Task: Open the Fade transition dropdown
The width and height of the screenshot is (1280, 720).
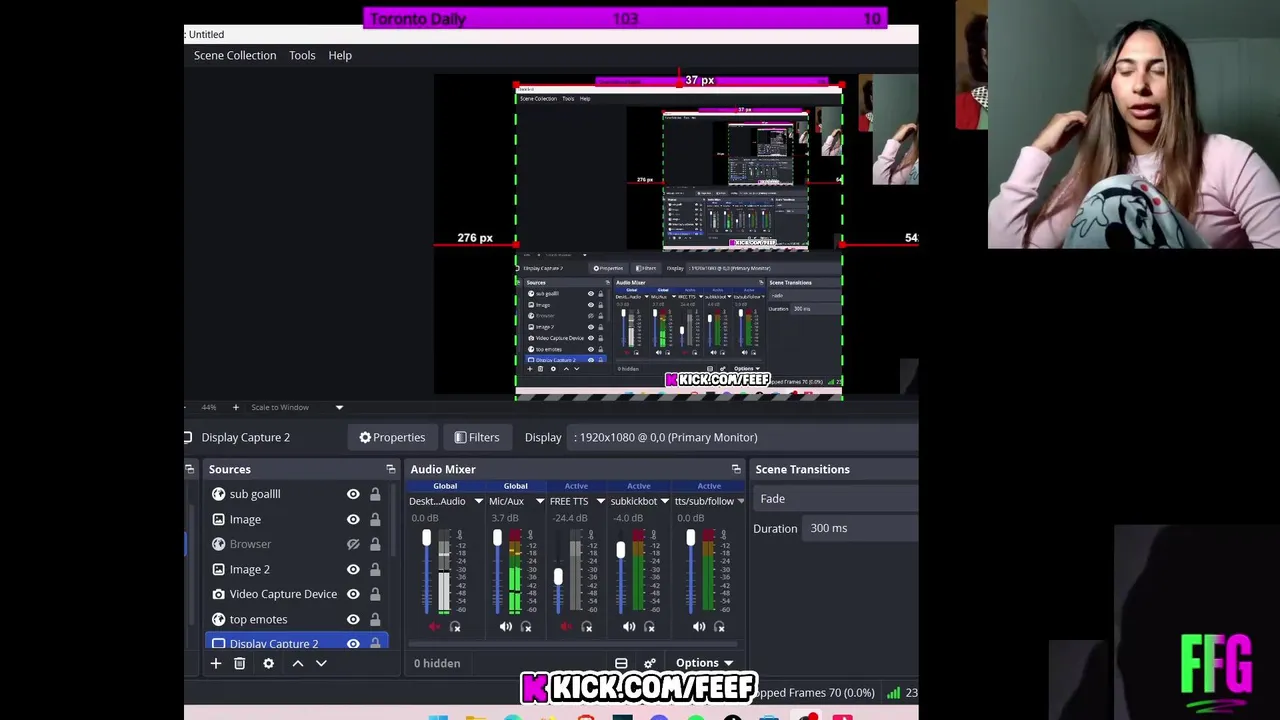Action: (836, 499)
